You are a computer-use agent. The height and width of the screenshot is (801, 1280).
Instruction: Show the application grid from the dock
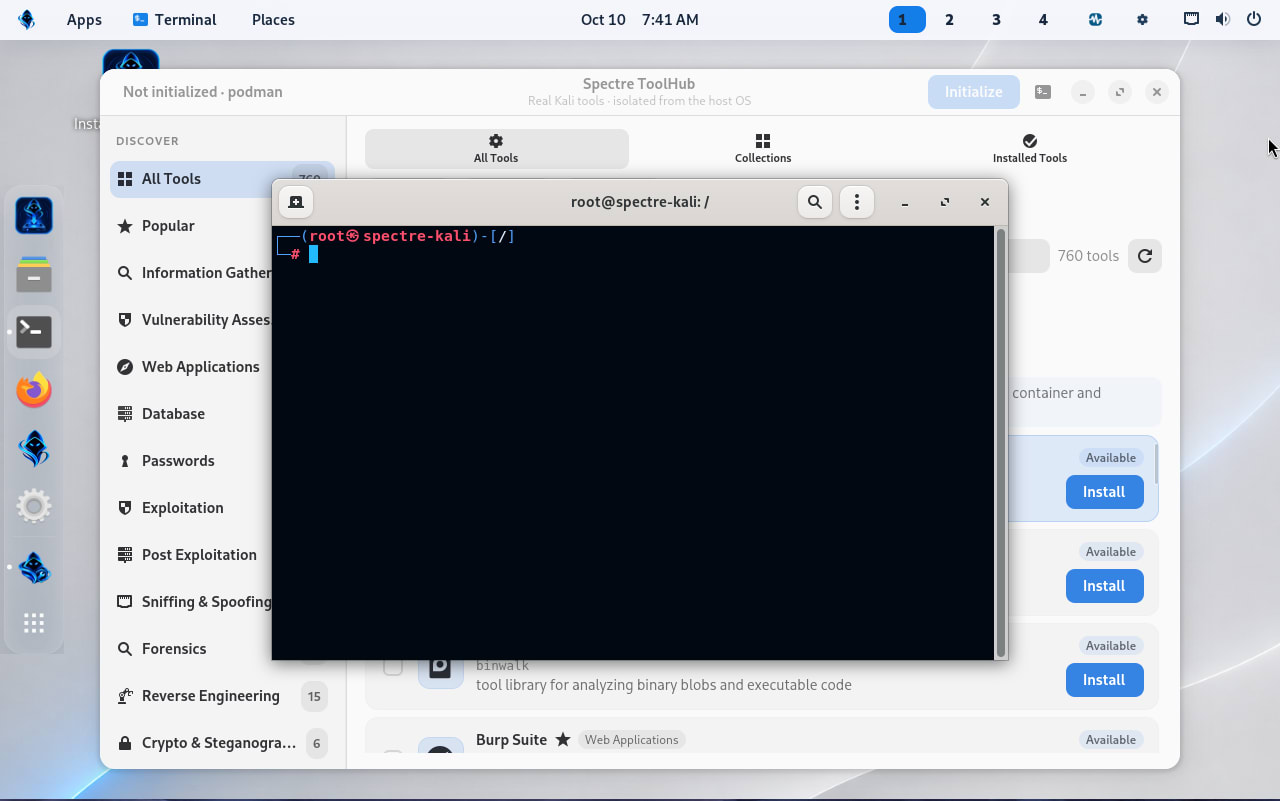point(34,624)
